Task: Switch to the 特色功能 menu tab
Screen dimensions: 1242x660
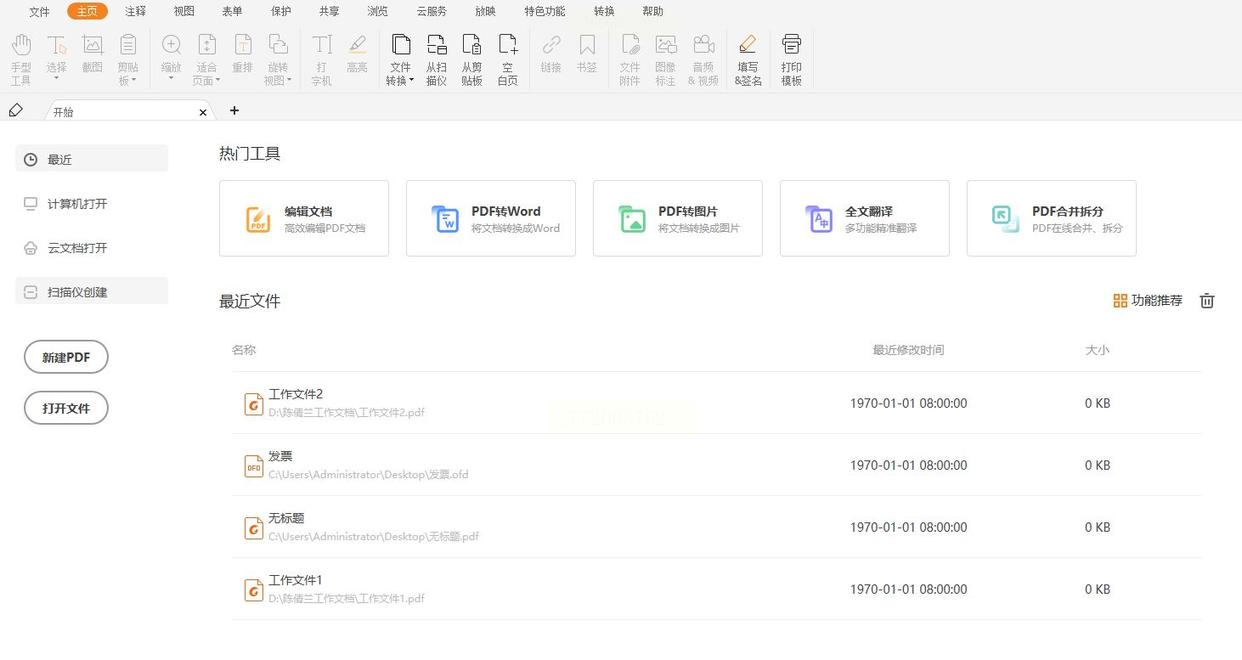Action: tap(544, 11)
